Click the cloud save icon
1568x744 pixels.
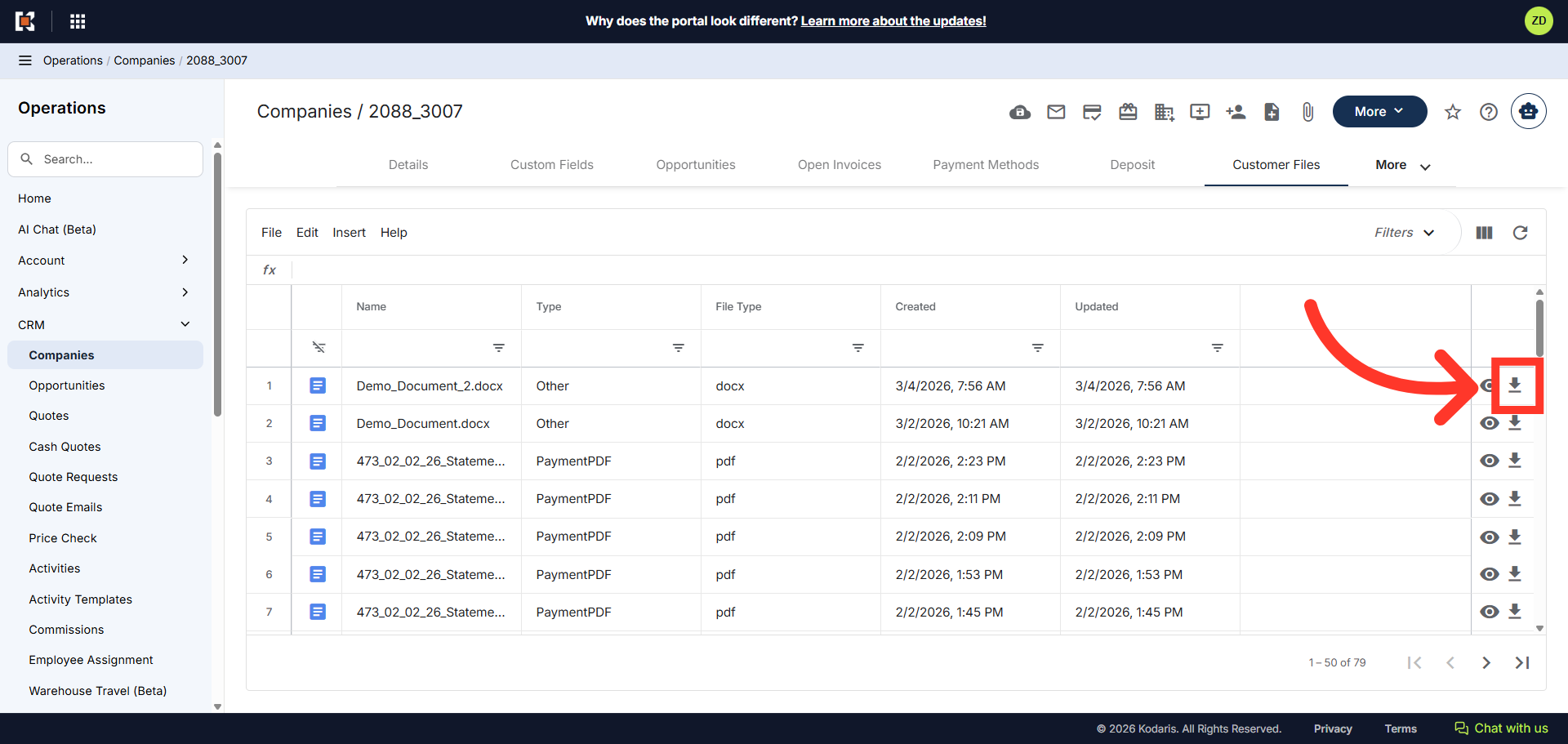1020,112
